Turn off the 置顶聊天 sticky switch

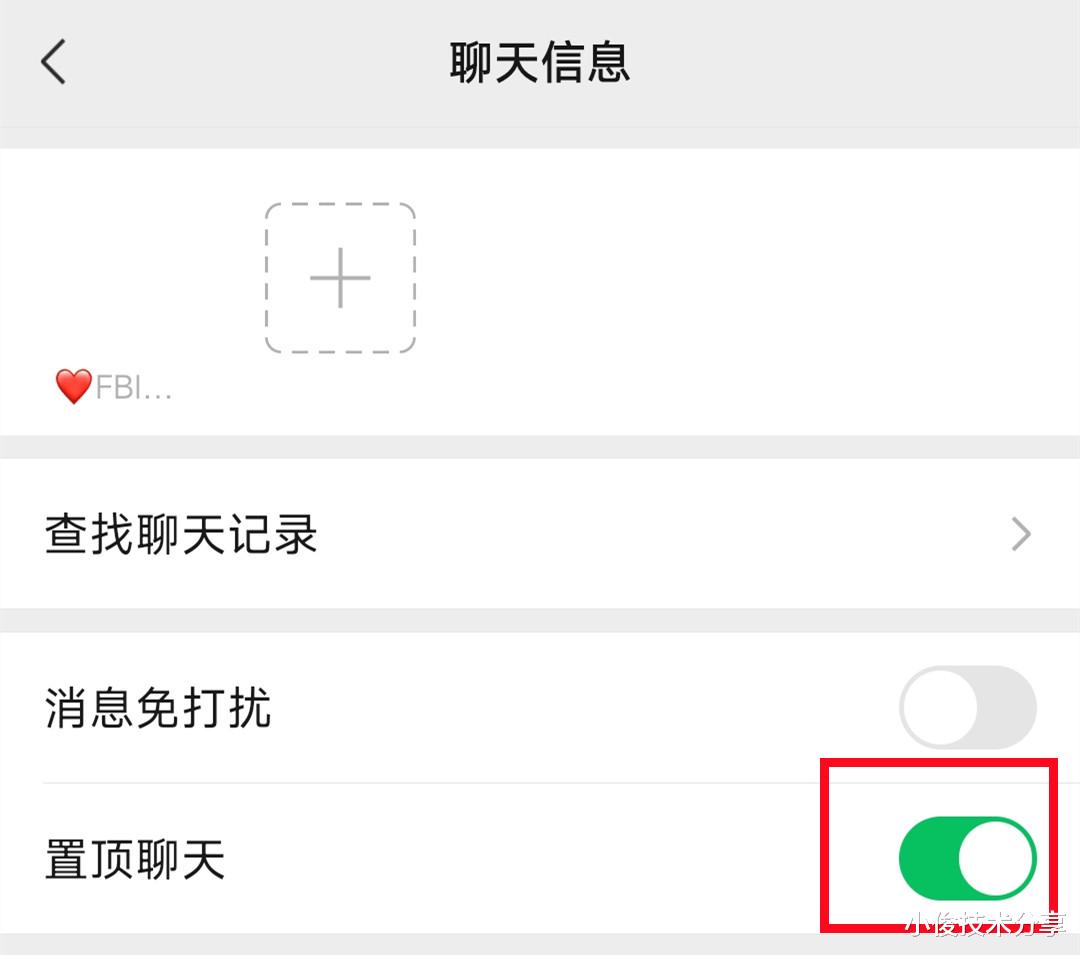pos(968,858)
